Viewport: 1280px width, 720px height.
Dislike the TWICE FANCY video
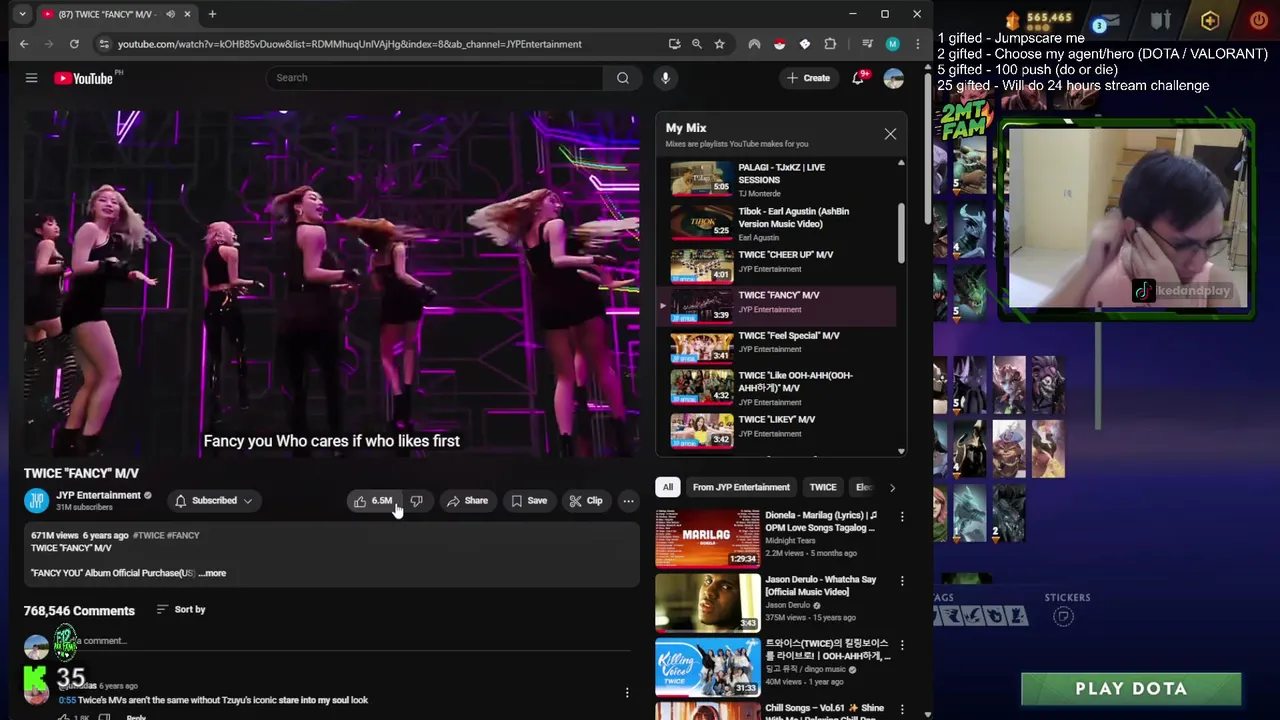tap(417, 501)
